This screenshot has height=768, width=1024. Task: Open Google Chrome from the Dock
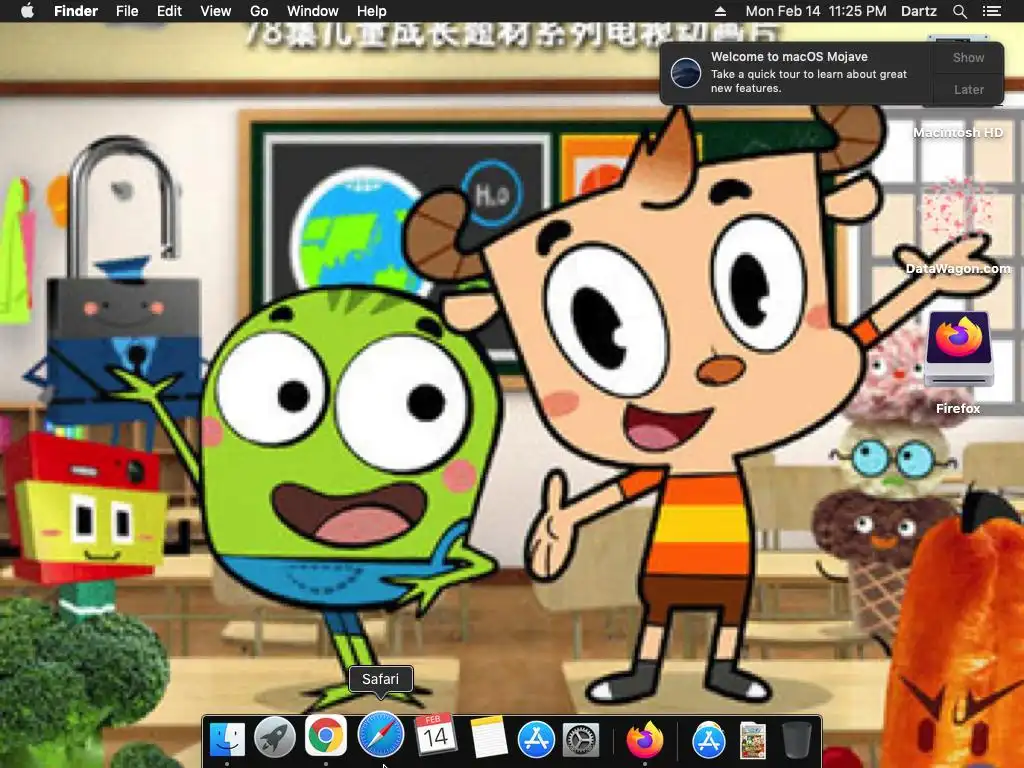325,736
